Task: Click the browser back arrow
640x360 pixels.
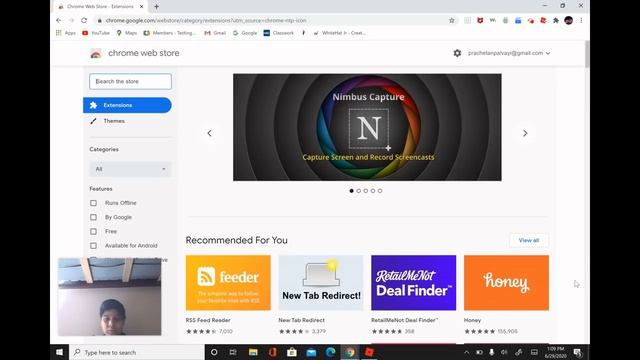Action: 59,20
